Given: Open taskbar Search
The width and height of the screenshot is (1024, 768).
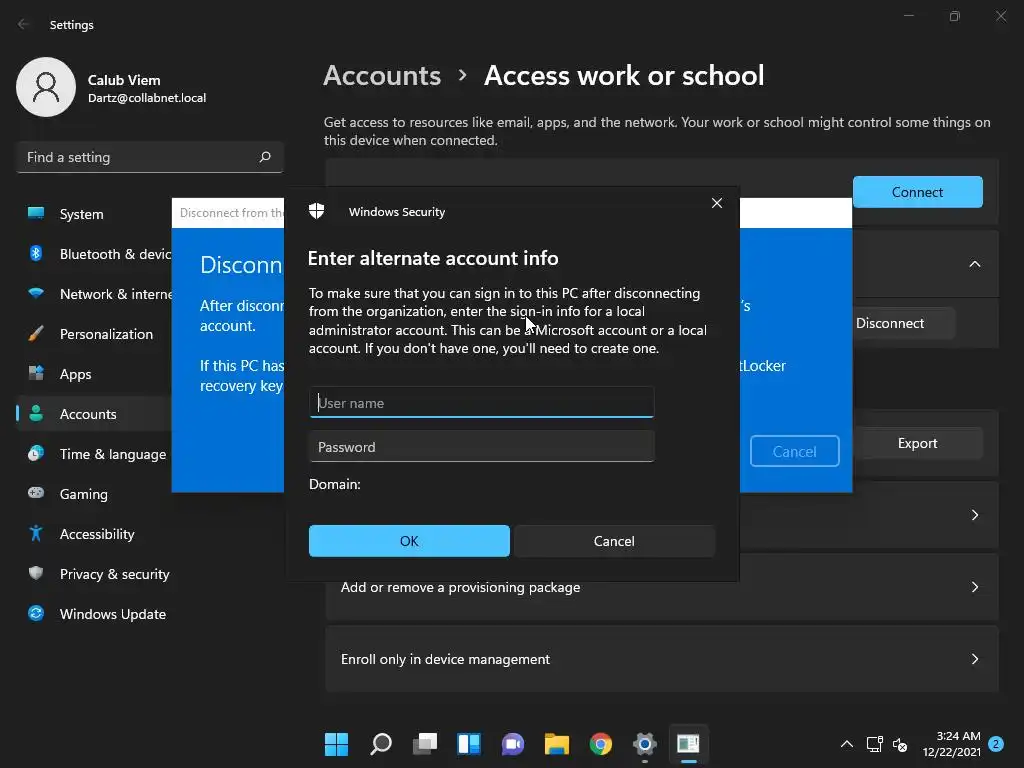Looking at the screenshot, I should [x=381, y=744].
